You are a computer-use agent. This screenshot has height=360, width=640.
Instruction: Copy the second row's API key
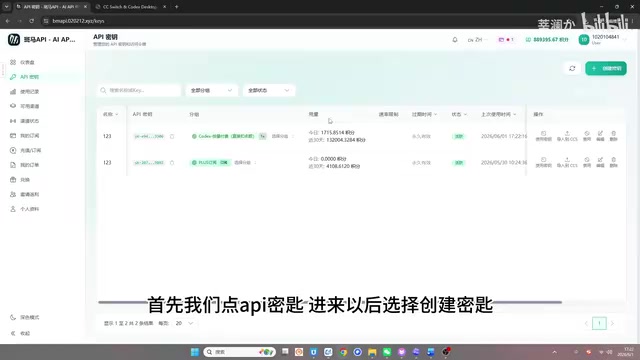(x=172, y=162)
